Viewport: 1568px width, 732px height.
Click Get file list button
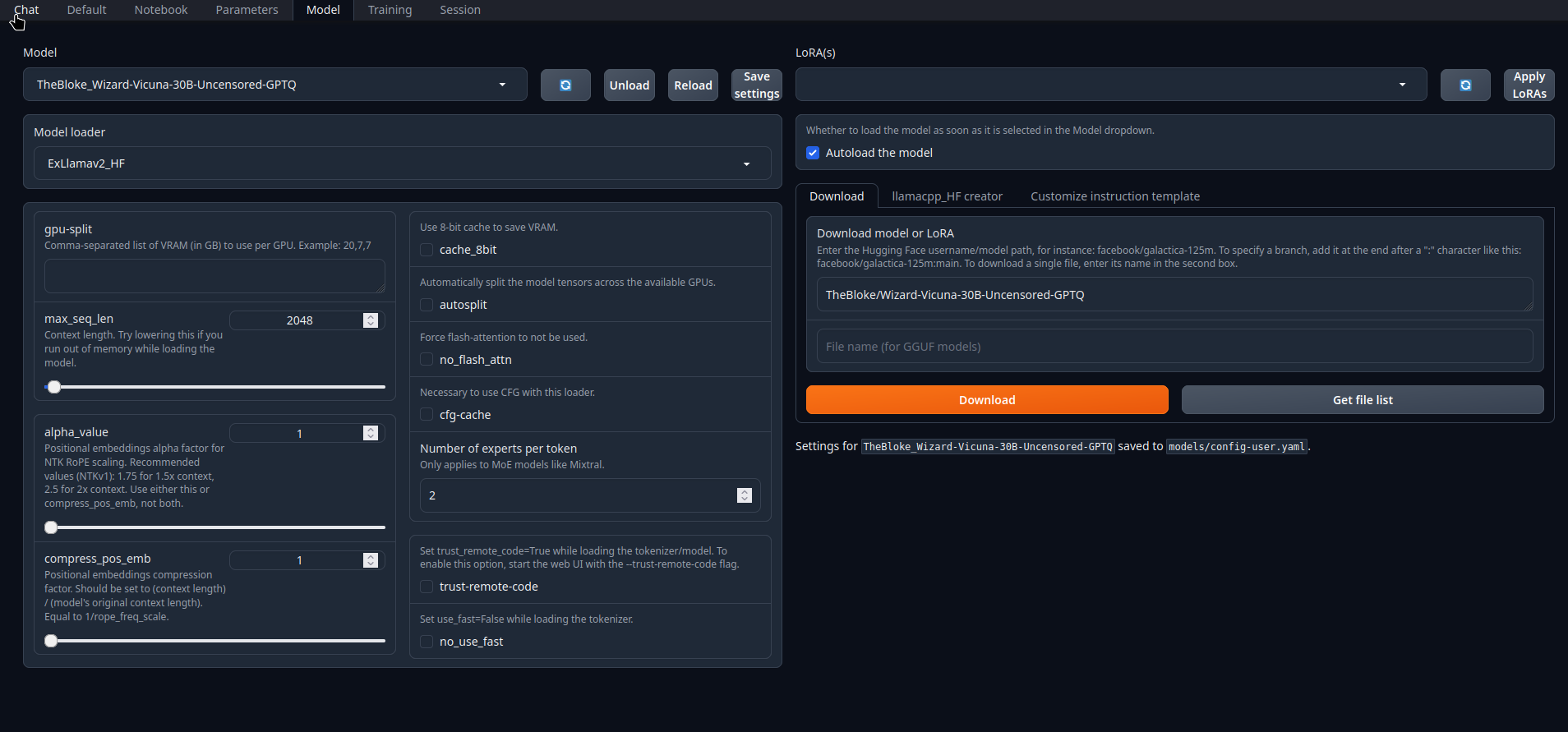tap(1363, 400)
